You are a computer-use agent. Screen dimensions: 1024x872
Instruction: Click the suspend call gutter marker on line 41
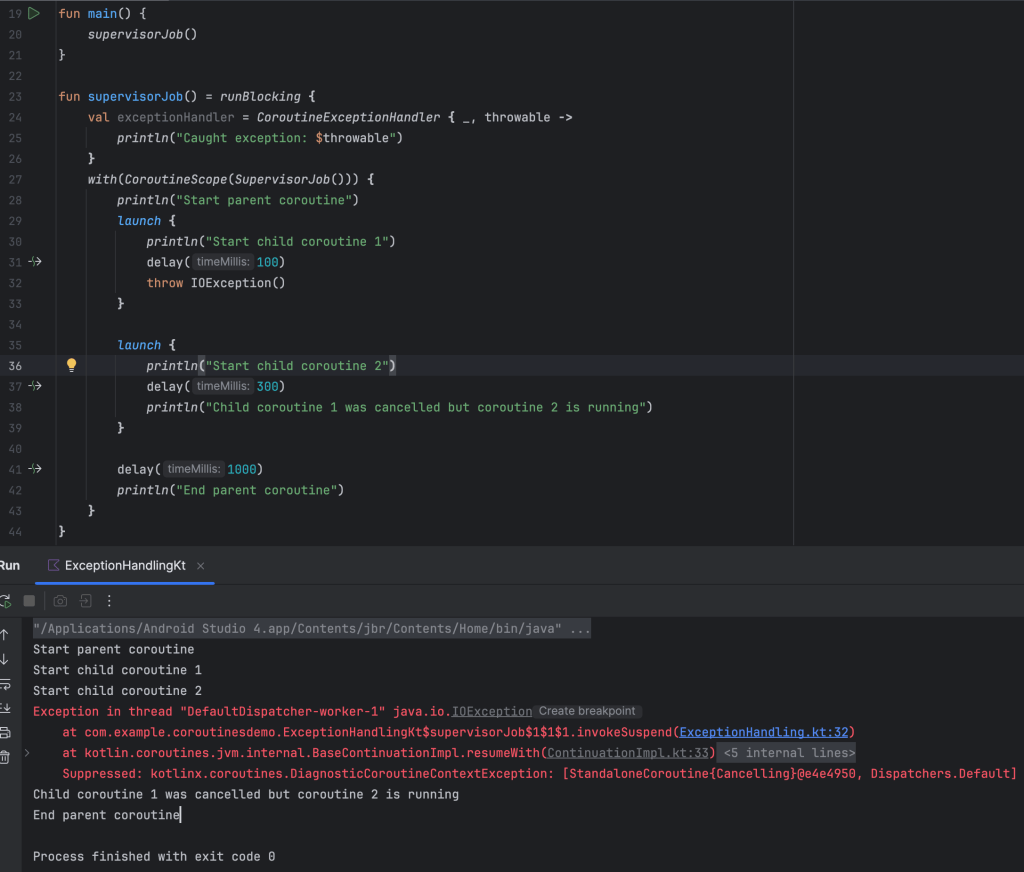35,469
